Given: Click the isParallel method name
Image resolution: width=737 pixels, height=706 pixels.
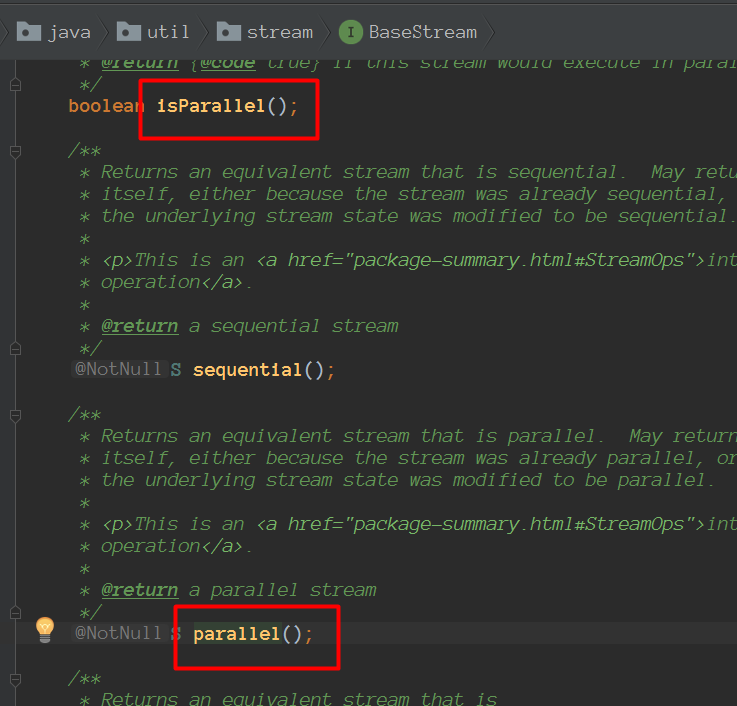Looking at the screenshot, I should (211, 106).
